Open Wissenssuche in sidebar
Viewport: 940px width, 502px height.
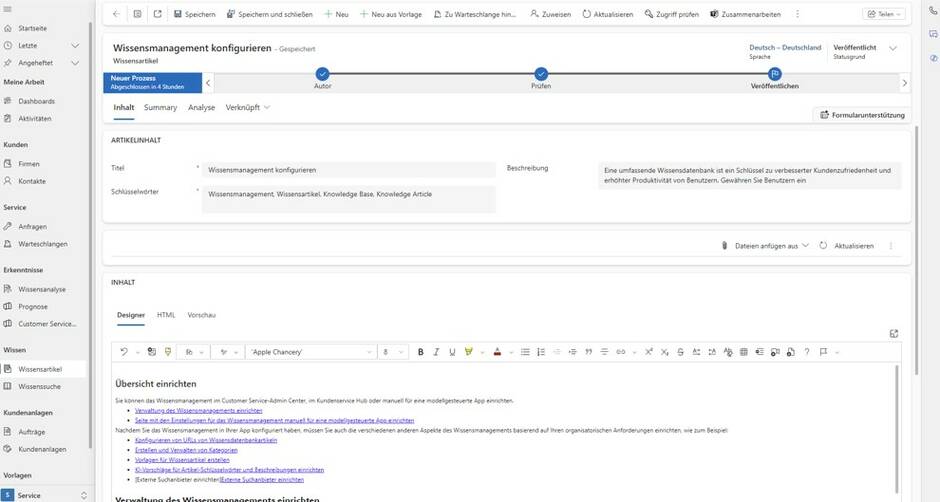(39, 387)
